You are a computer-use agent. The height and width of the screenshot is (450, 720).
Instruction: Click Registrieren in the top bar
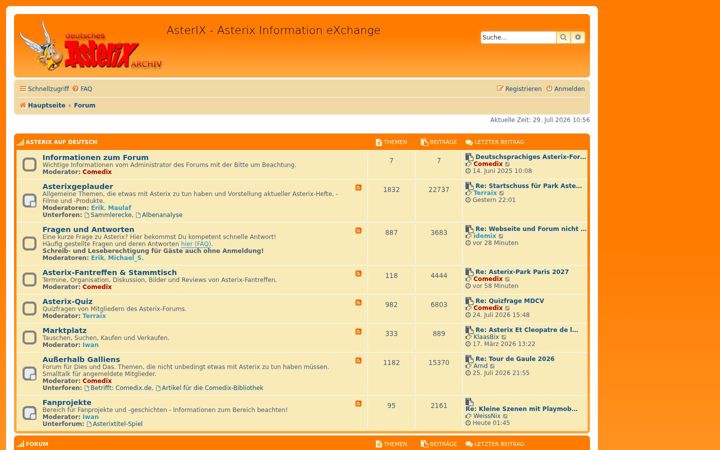[x=519, y=89]
